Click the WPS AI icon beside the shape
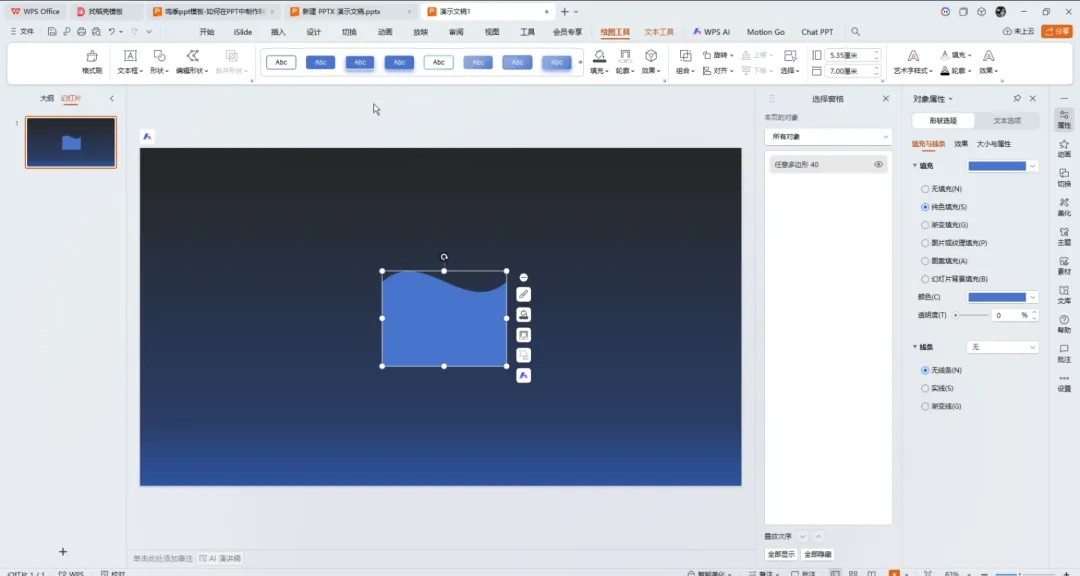The height and width of the screenshot is (576, 1080). [523, 376]
